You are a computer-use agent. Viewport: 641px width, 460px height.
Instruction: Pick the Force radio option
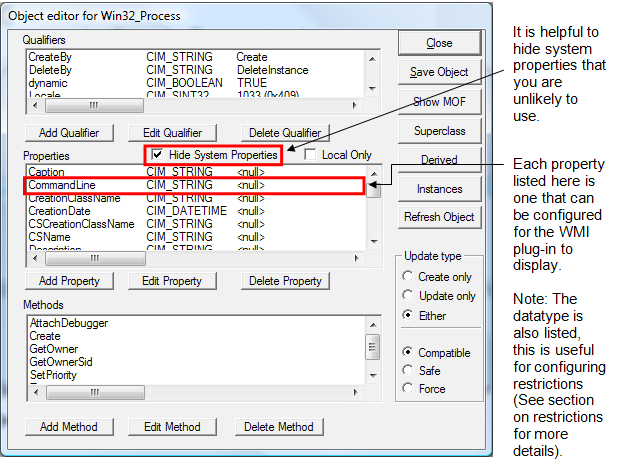click(407, 389)
